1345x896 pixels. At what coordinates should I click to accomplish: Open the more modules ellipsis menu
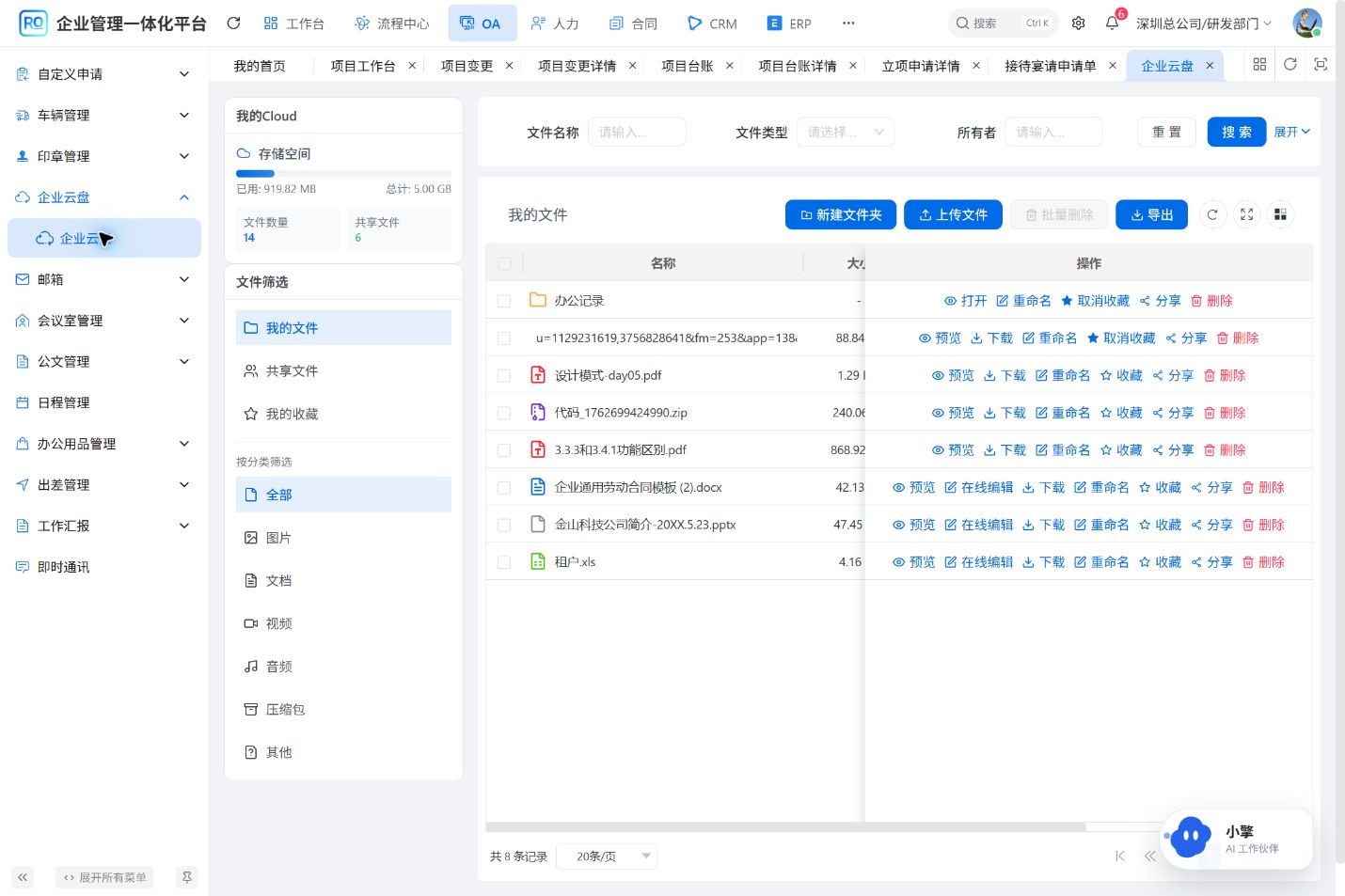coord(848,23)
